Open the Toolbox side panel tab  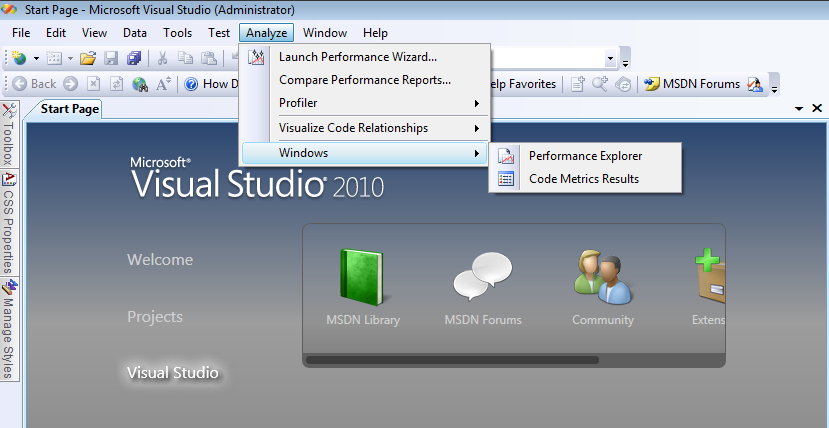tap(8, 134)
